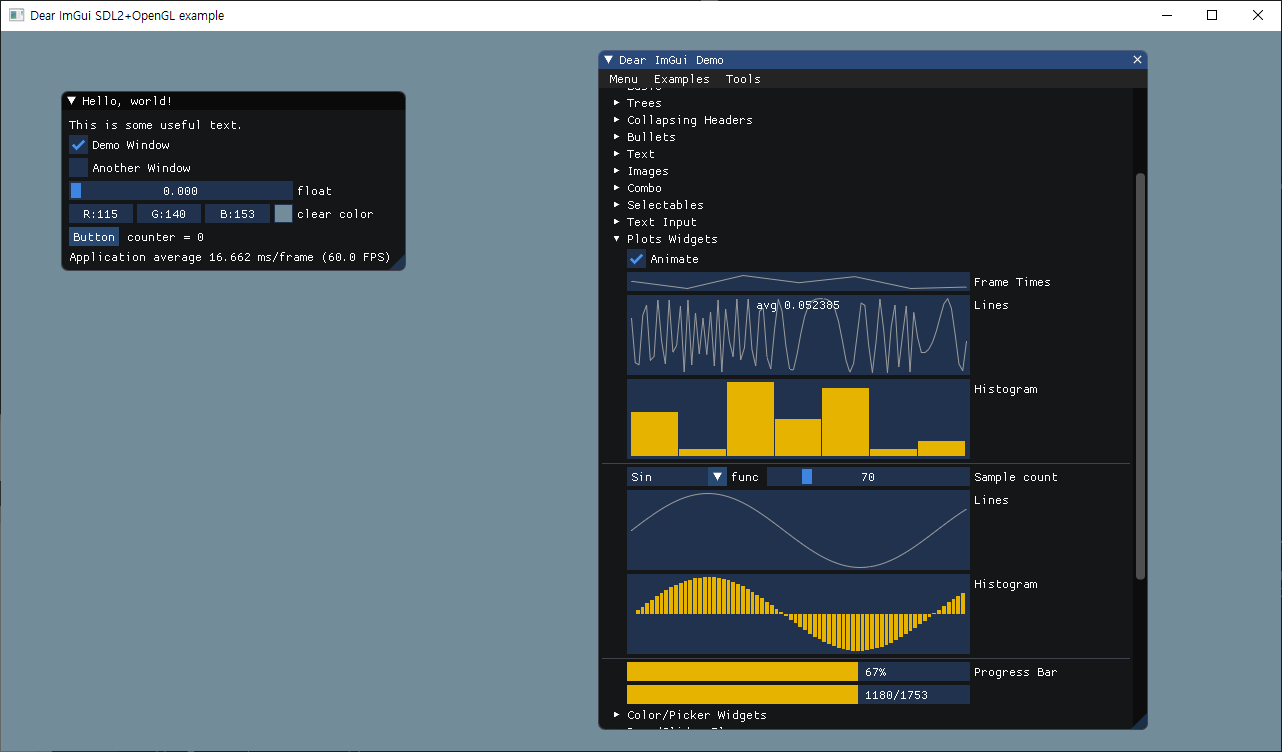Click the 'Progress Bar' label

(1016, 672)
